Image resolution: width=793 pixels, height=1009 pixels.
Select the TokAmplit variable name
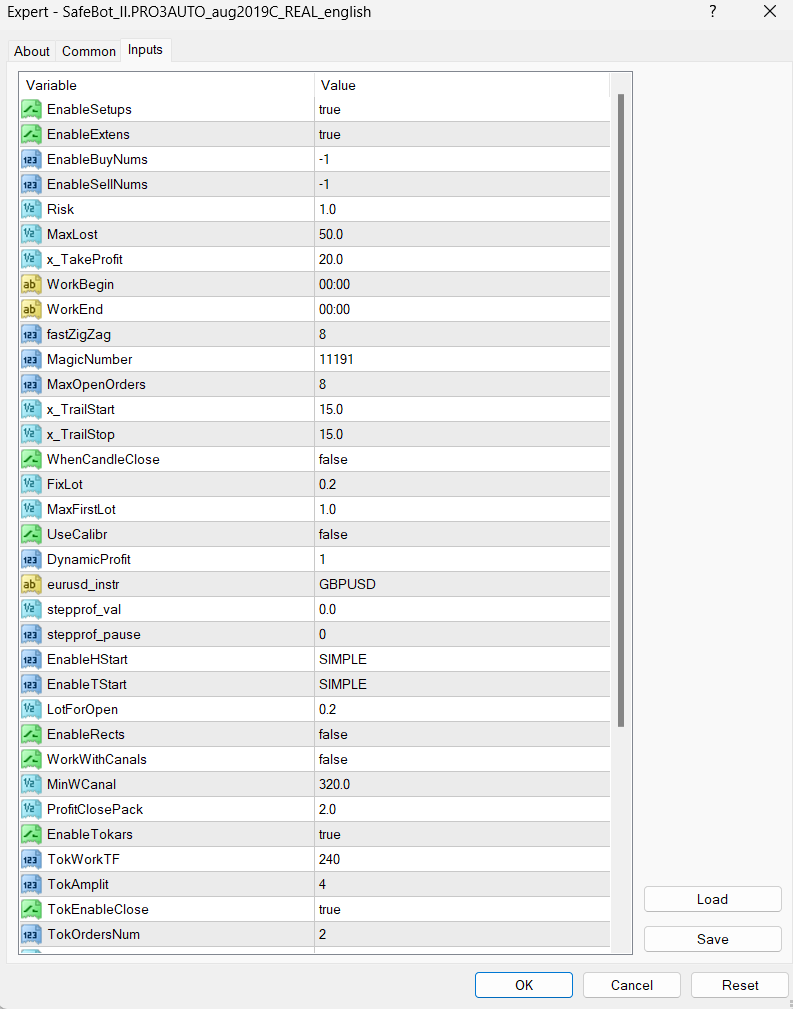[78, 884]
